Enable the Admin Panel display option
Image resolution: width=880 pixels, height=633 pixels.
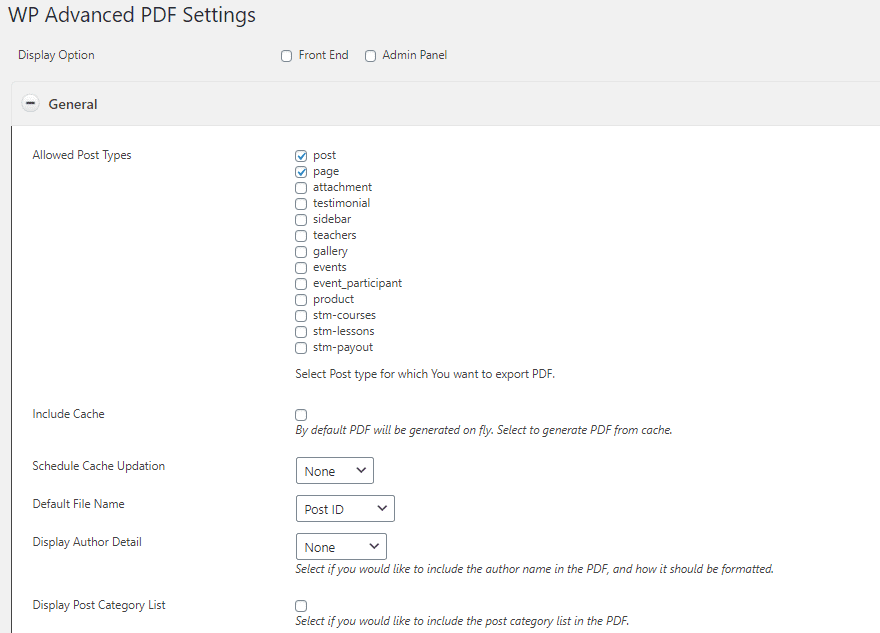click(x=370, y=56)
